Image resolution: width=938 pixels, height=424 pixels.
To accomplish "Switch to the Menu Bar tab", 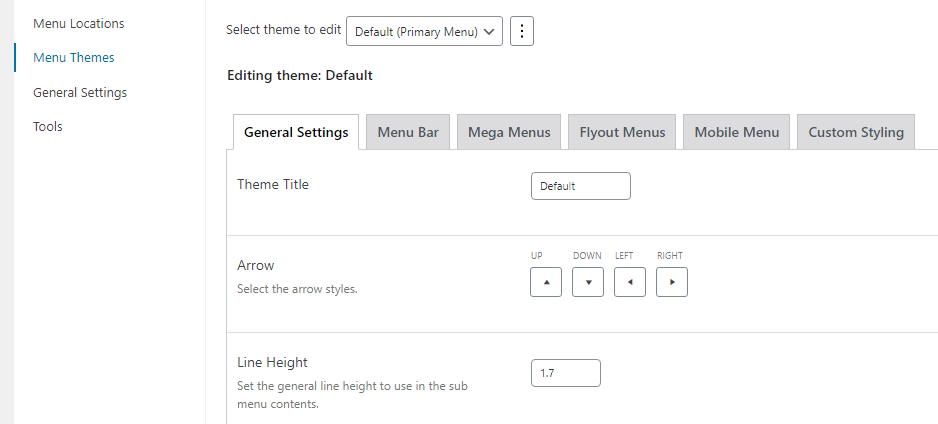I will 408,132.
